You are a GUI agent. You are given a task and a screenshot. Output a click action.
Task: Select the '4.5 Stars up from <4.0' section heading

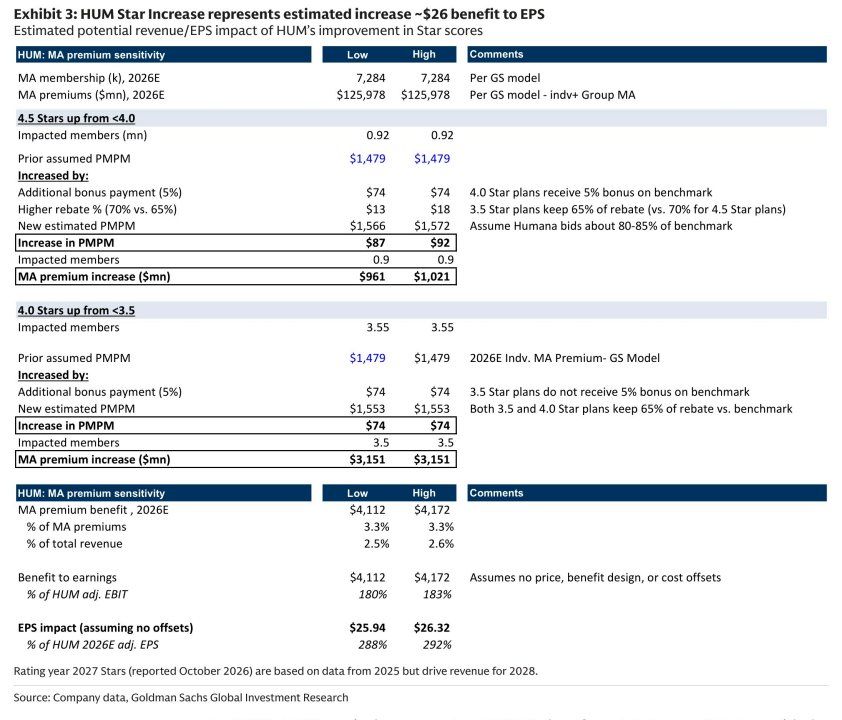[76, 118]
